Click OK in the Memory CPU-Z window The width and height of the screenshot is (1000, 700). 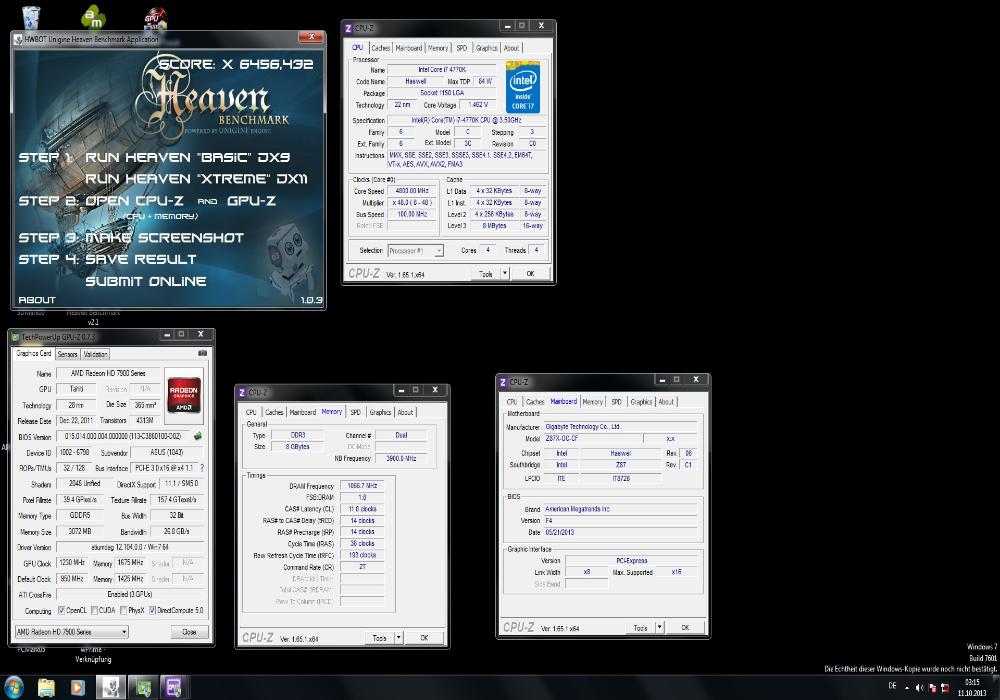(424, 638)
